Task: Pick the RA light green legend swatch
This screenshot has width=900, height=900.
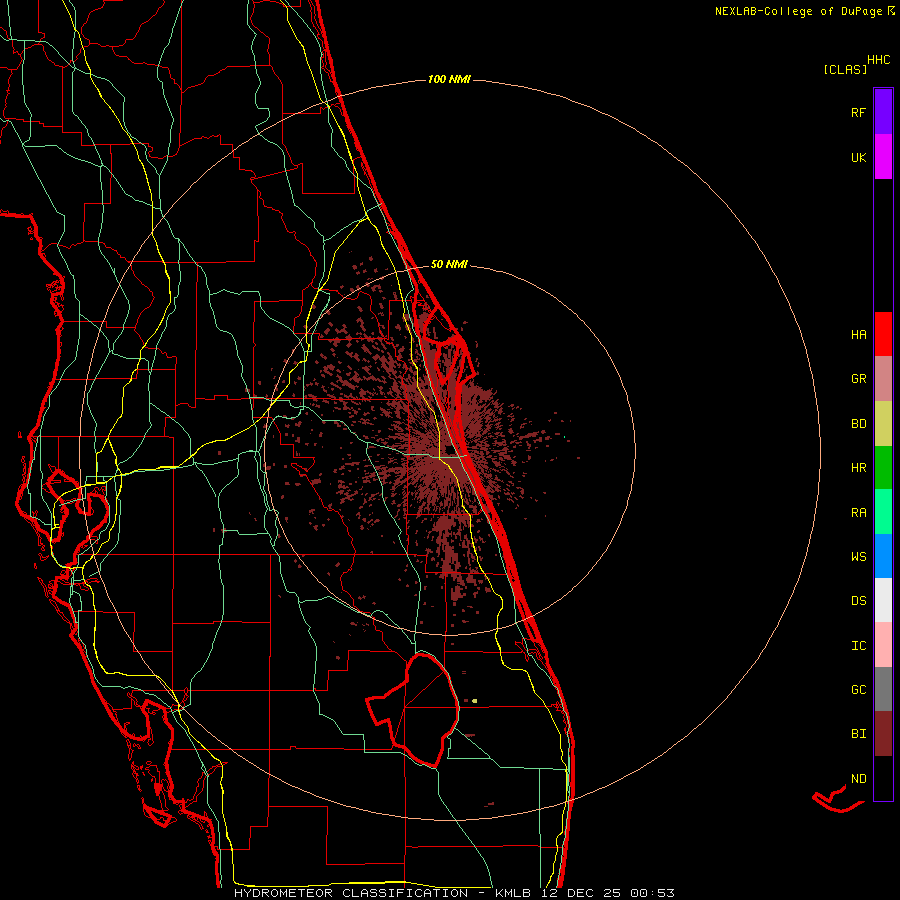Action: [x=883, y=512]
